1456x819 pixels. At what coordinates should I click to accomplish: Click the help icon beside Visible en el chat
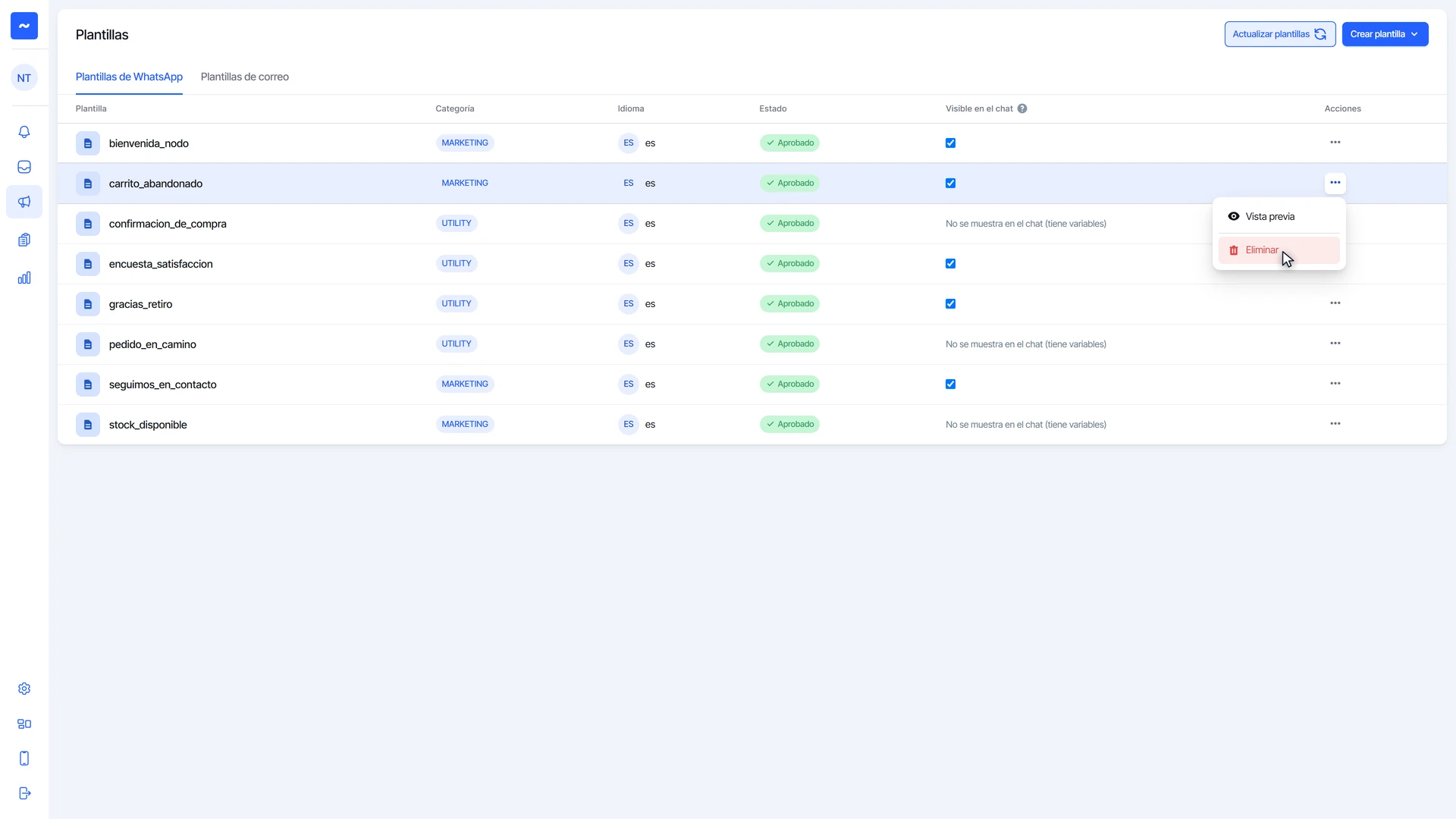pyautogui.click(x=1022, y=108)
